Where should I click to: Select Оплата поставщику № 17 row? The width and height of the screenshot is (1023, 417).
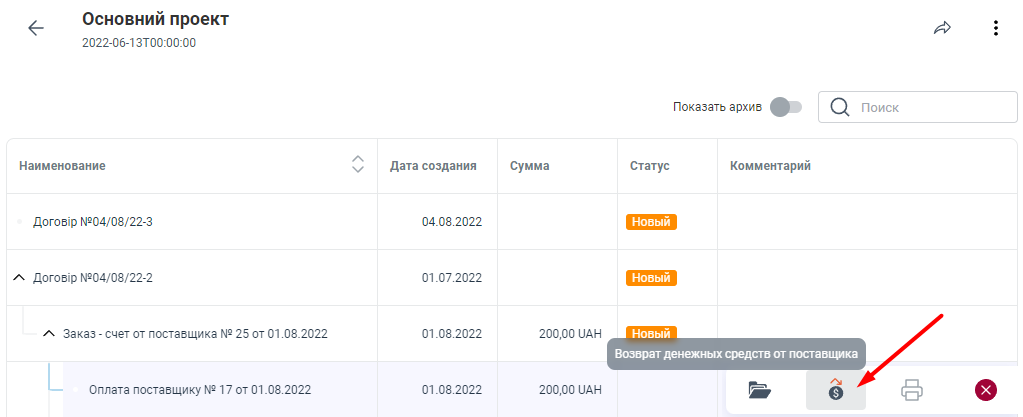[199, 389]
